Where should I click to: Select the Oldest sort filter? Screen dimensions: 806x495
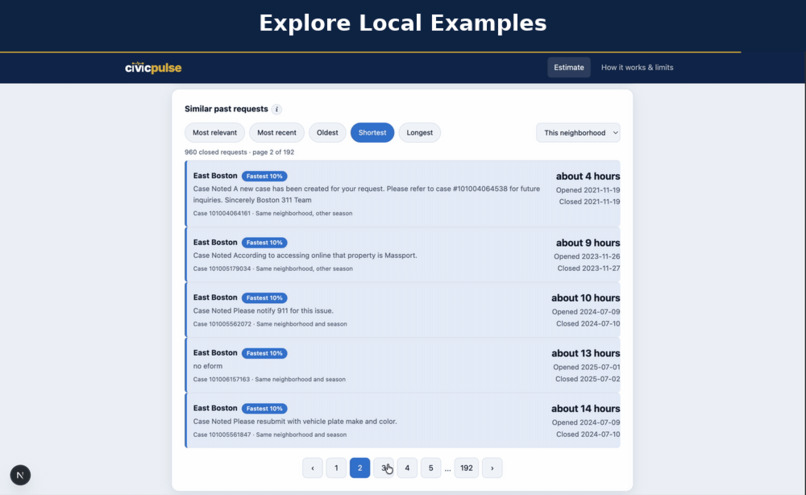coord(327,133)
